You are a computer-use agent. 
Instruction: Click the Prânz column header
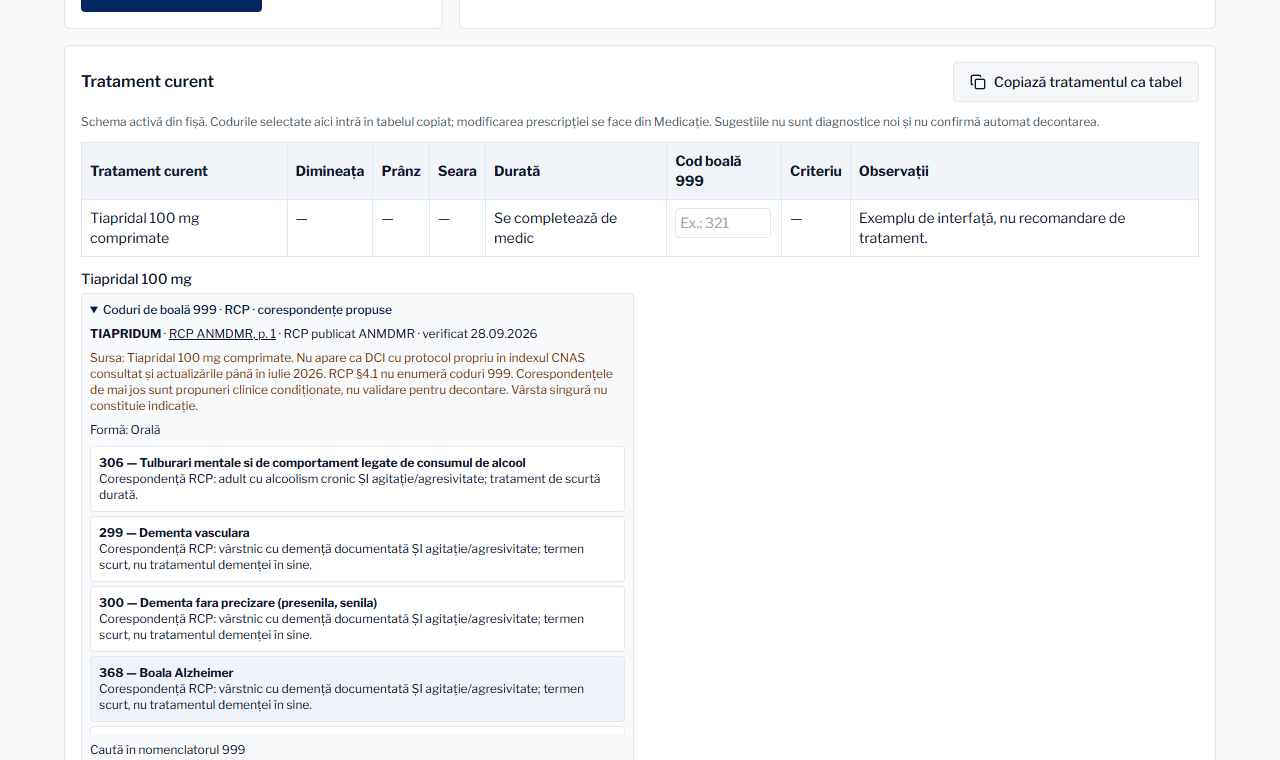(401, 171)
